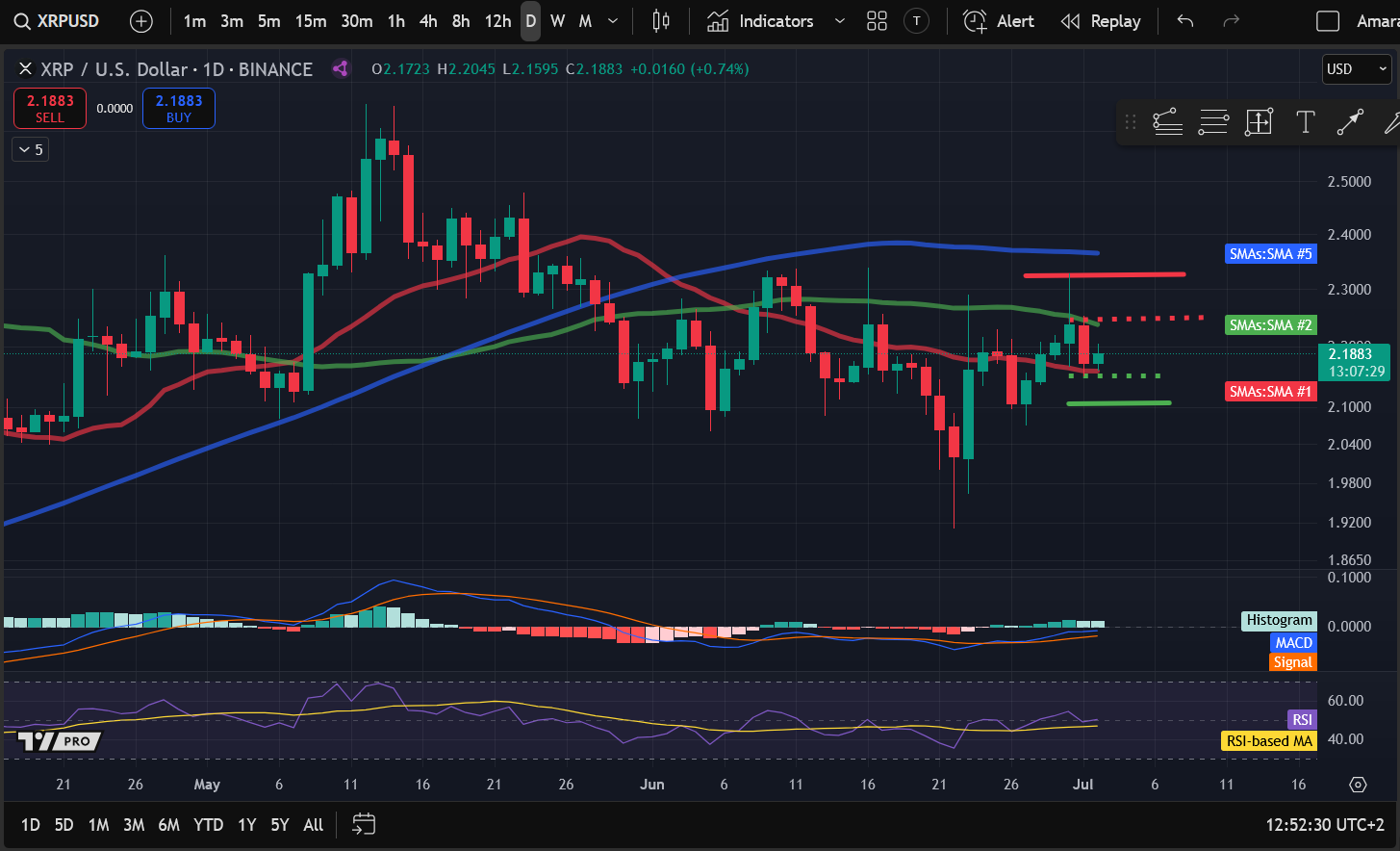Show All available data range

314,825
